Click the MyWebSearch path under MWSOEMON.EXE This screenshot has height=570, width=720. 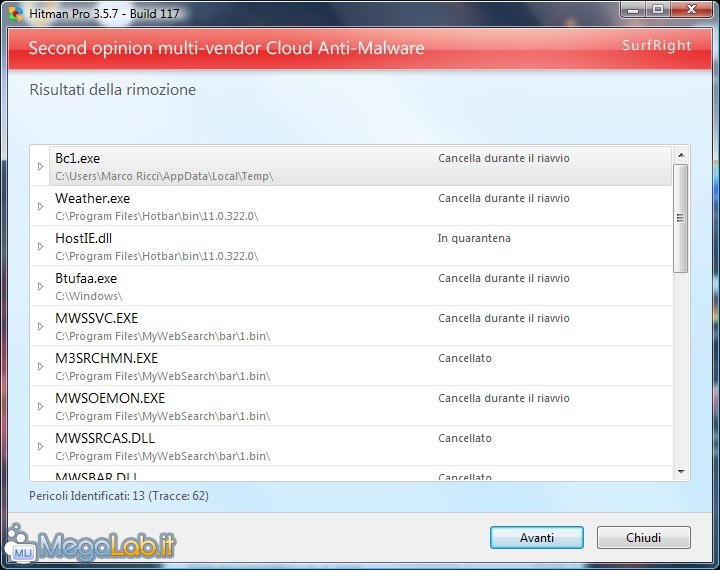pos(163,416)
